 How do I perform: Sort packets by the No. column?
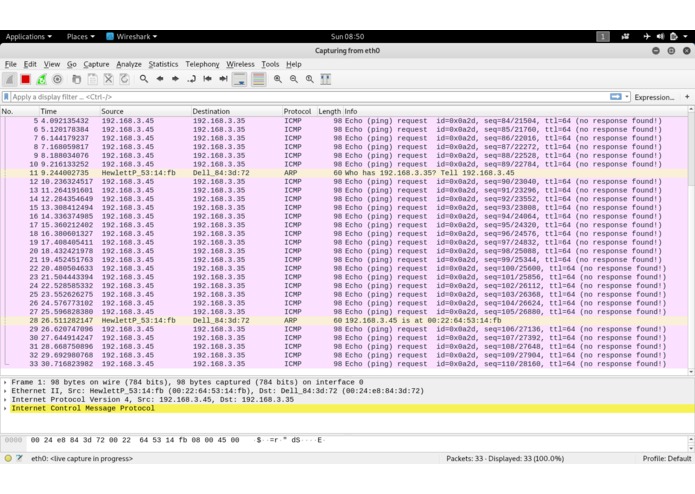(20, 111)
